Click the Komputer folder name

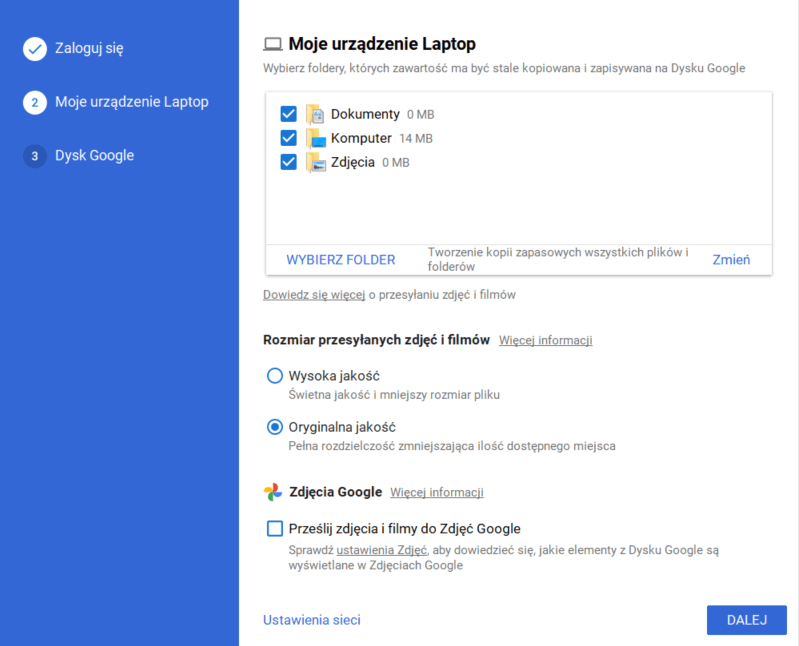click(361, 138)
